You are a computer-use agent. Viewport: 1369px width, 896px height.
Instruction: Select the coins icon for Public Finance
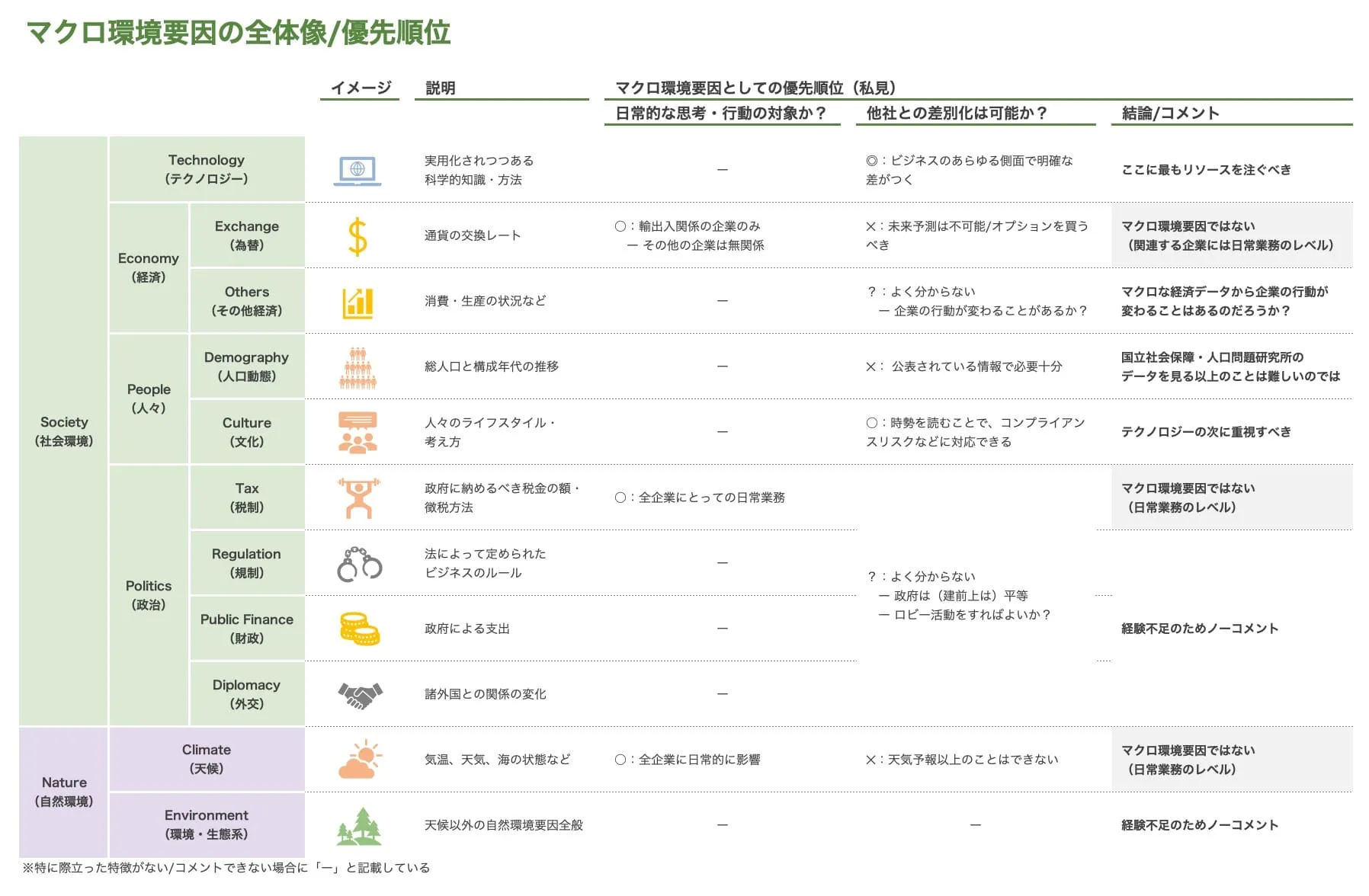[358, 628]
